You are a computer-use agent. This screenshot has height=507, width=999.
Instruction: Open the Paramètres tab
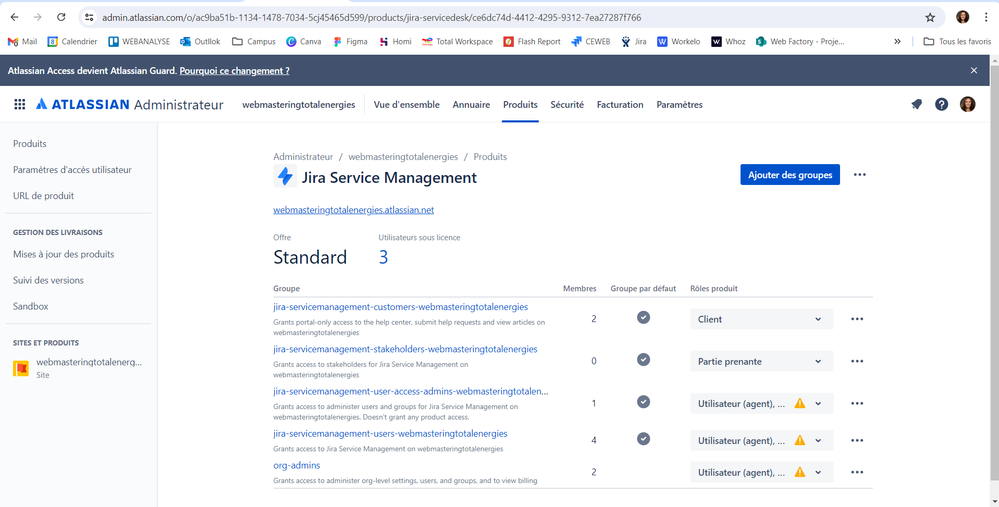(679, 104)
